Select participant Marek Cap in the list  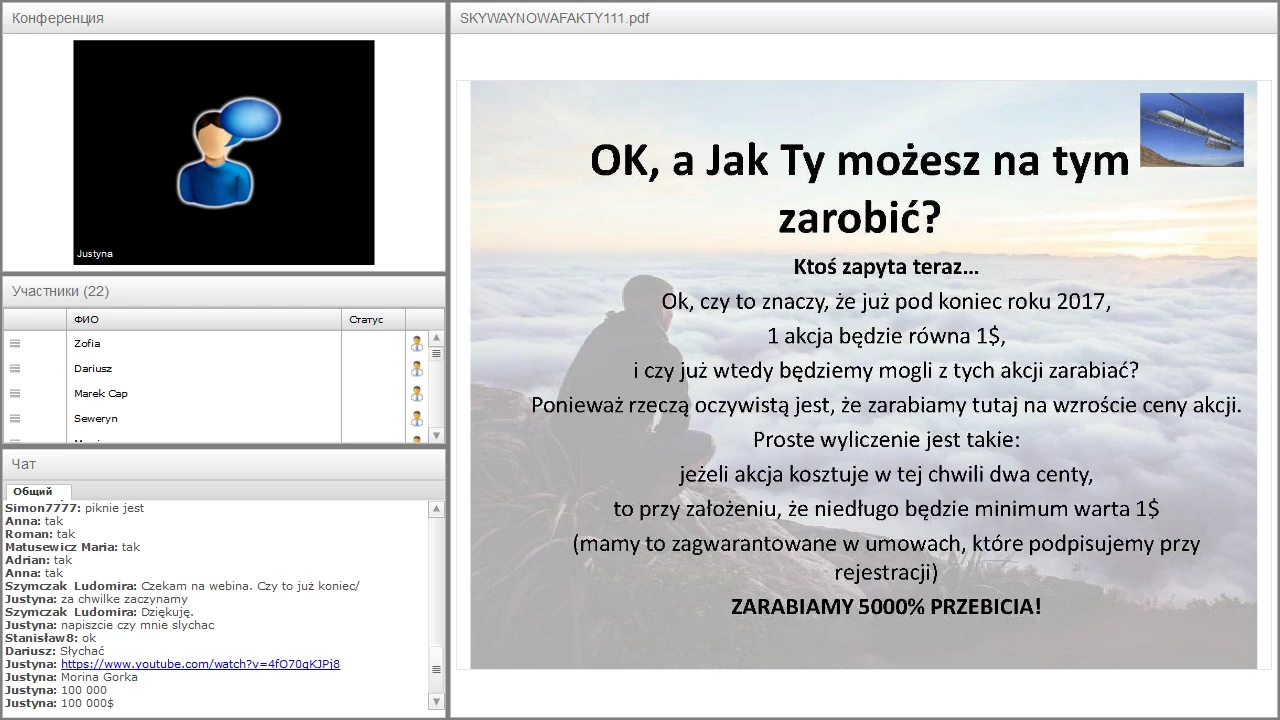(x=101, y=393)
